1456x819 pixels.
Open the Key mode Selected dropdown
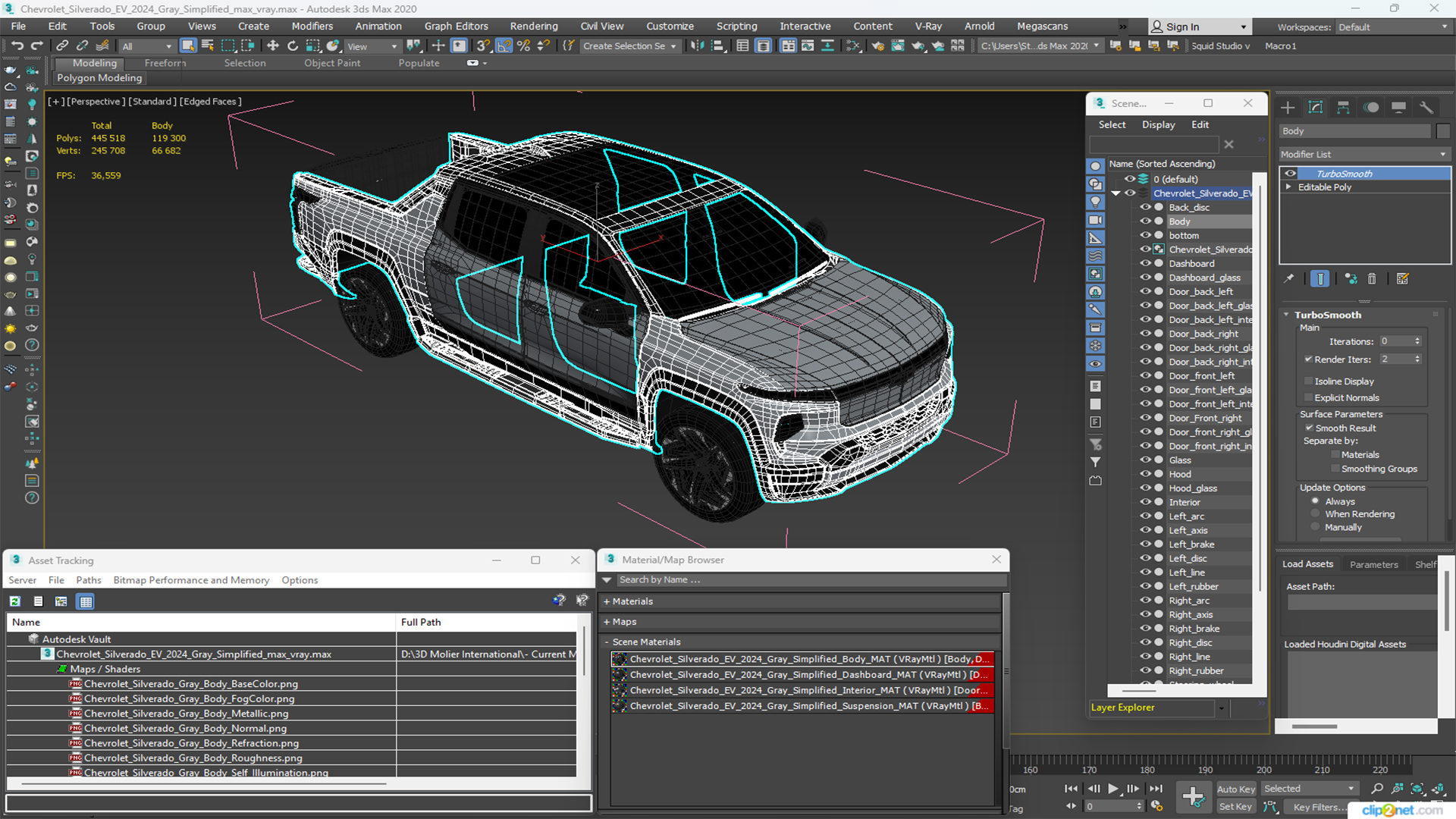(x=1309, y=789)
